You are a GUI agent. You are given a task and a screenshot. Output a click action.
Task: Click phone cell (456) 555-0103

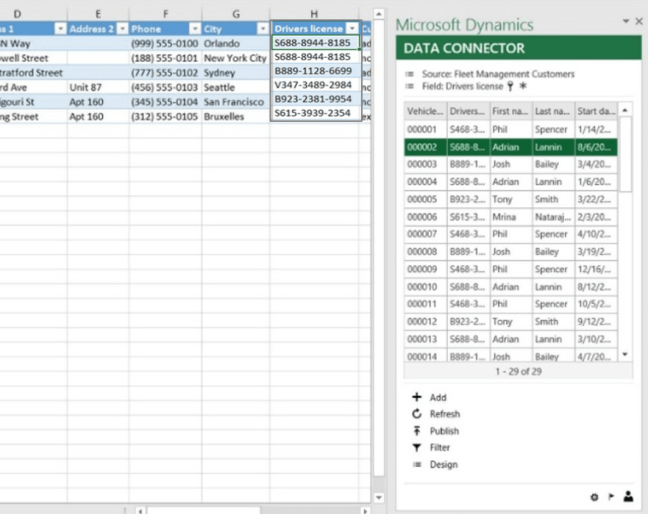(165, 88)
